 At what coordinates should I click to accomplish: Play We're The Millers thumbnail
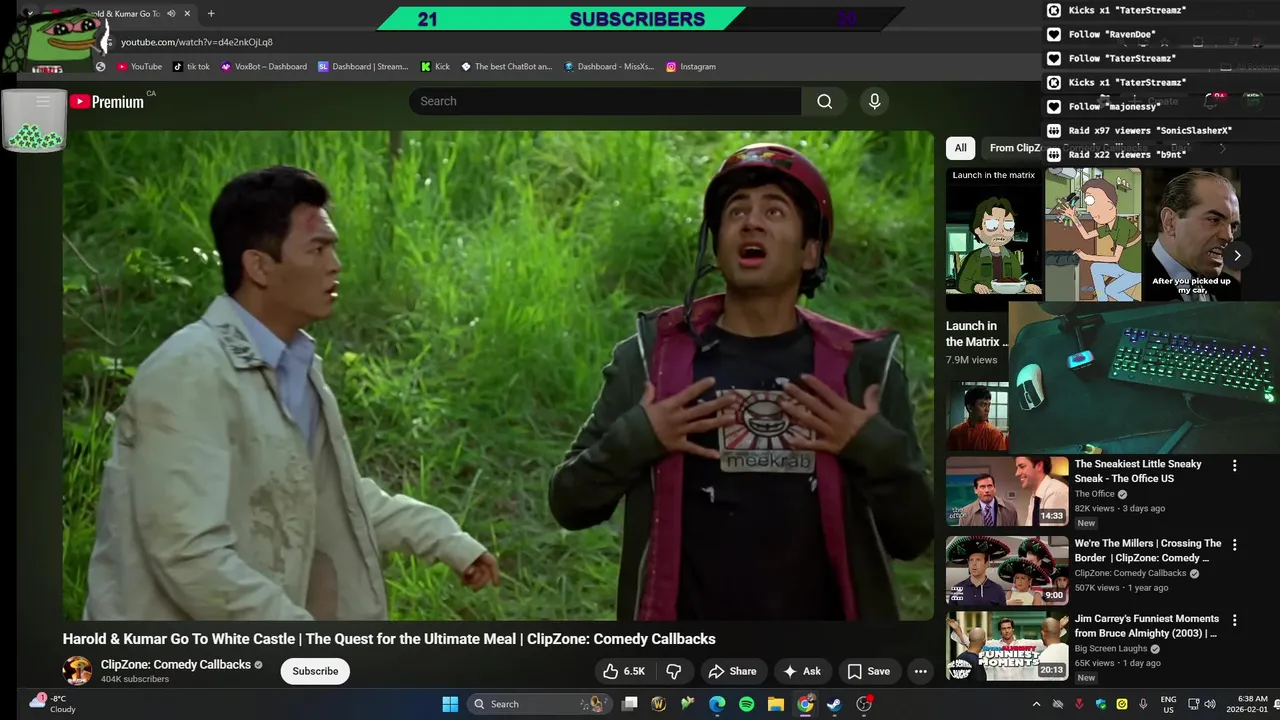coord(1007,570)
